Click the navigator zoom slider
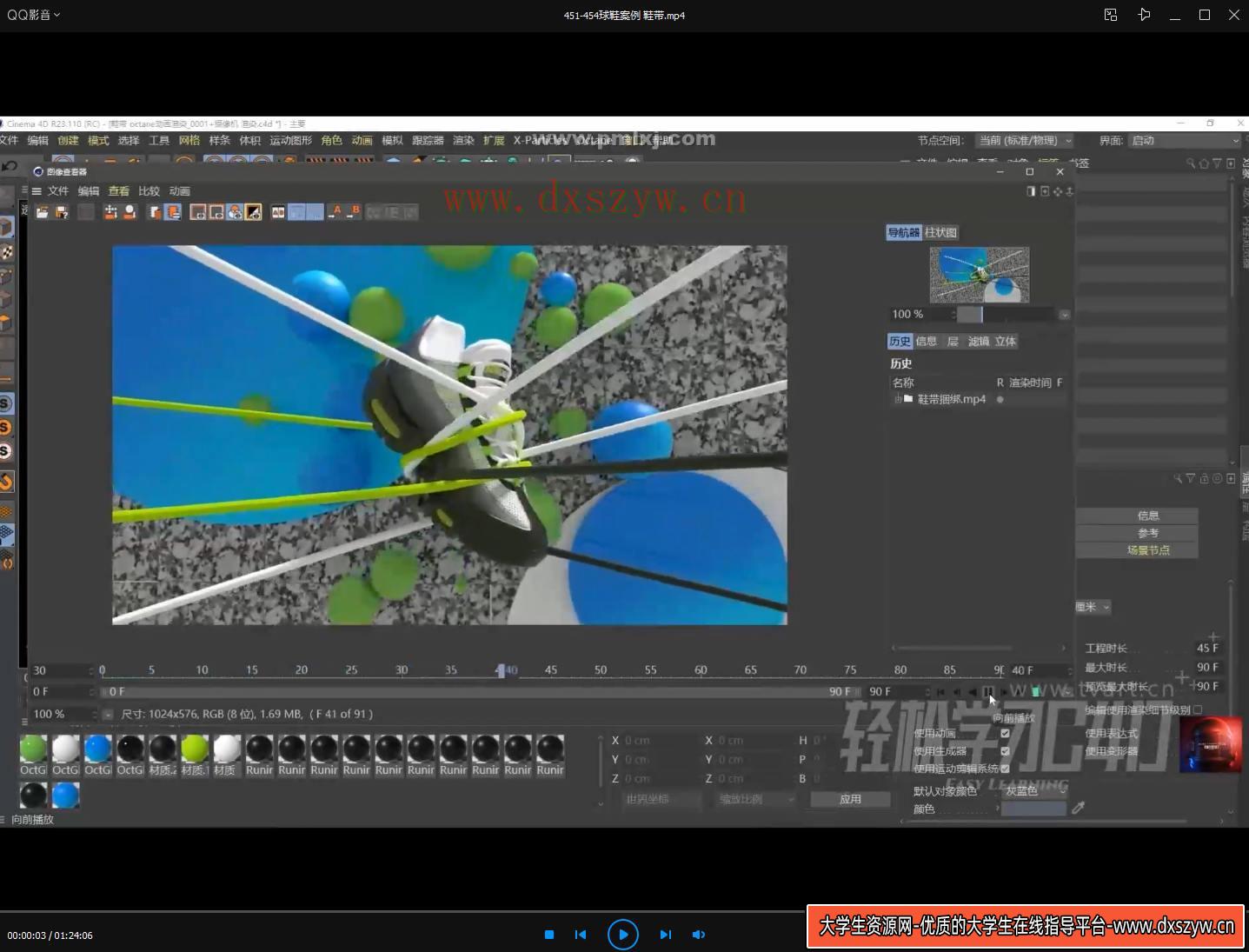The height and width of the screenshot is (952, 1249). tap(1007, 315)
